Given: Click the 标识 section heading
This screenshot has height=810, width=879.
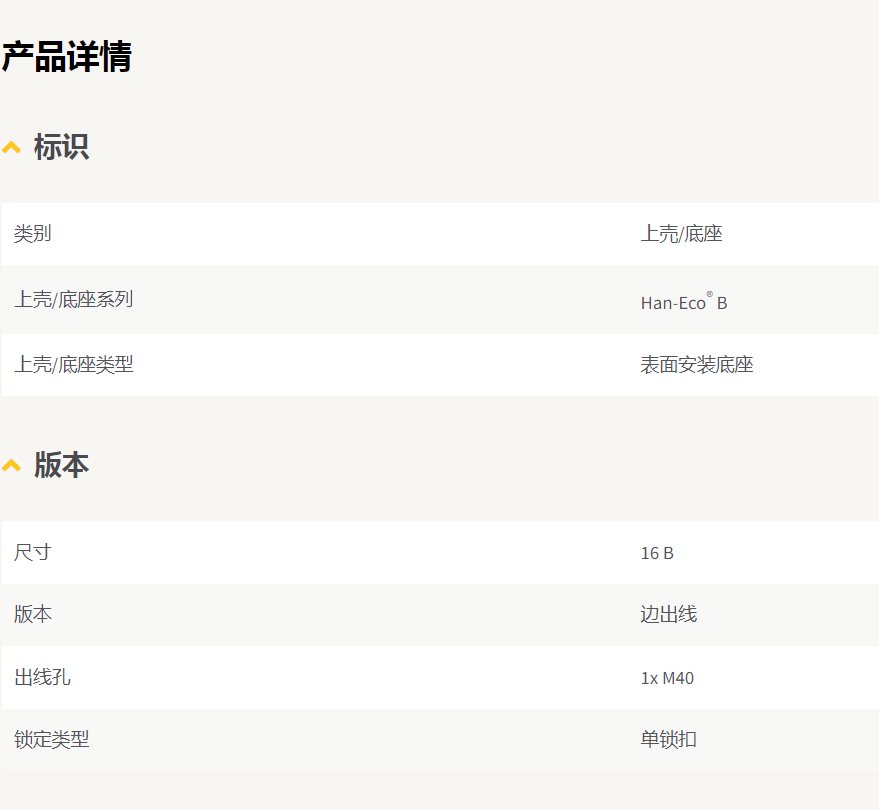Looking at the screenshot, I should click(61, 147).
